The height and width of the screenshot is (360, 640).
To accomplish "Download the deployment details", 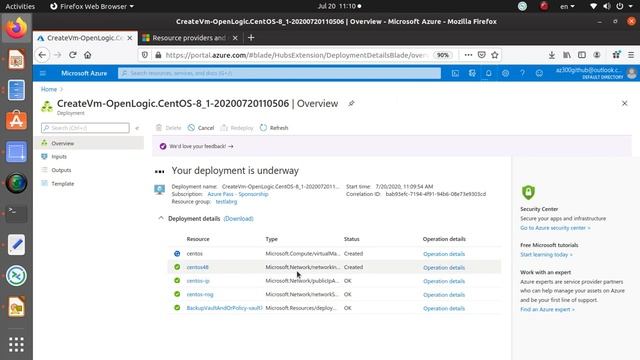I will pyautogui.click(x=238, y=219).
